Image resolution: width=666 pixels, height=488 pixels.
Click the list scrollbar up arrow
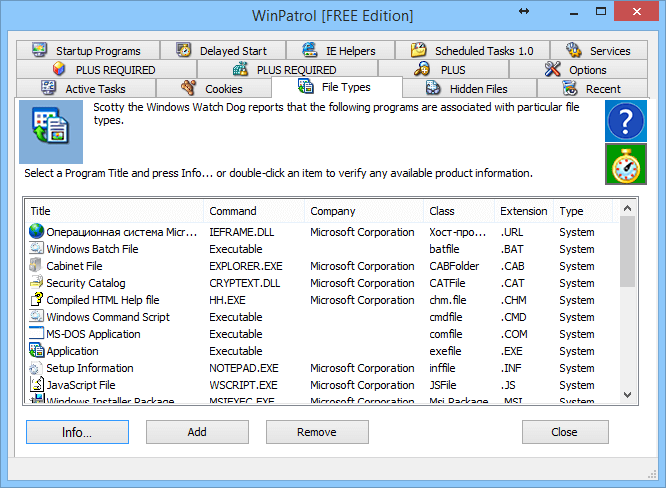(627, 208)
